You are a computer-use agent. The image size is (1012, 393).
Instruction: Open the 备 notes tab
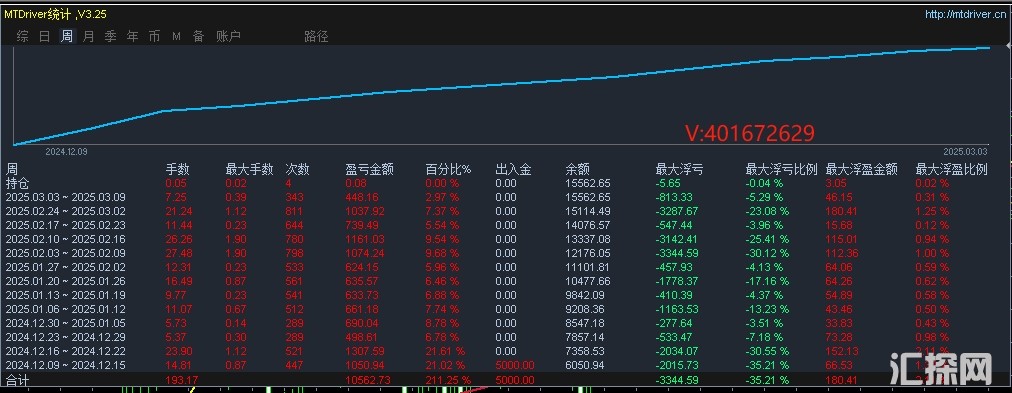(198, 37)
